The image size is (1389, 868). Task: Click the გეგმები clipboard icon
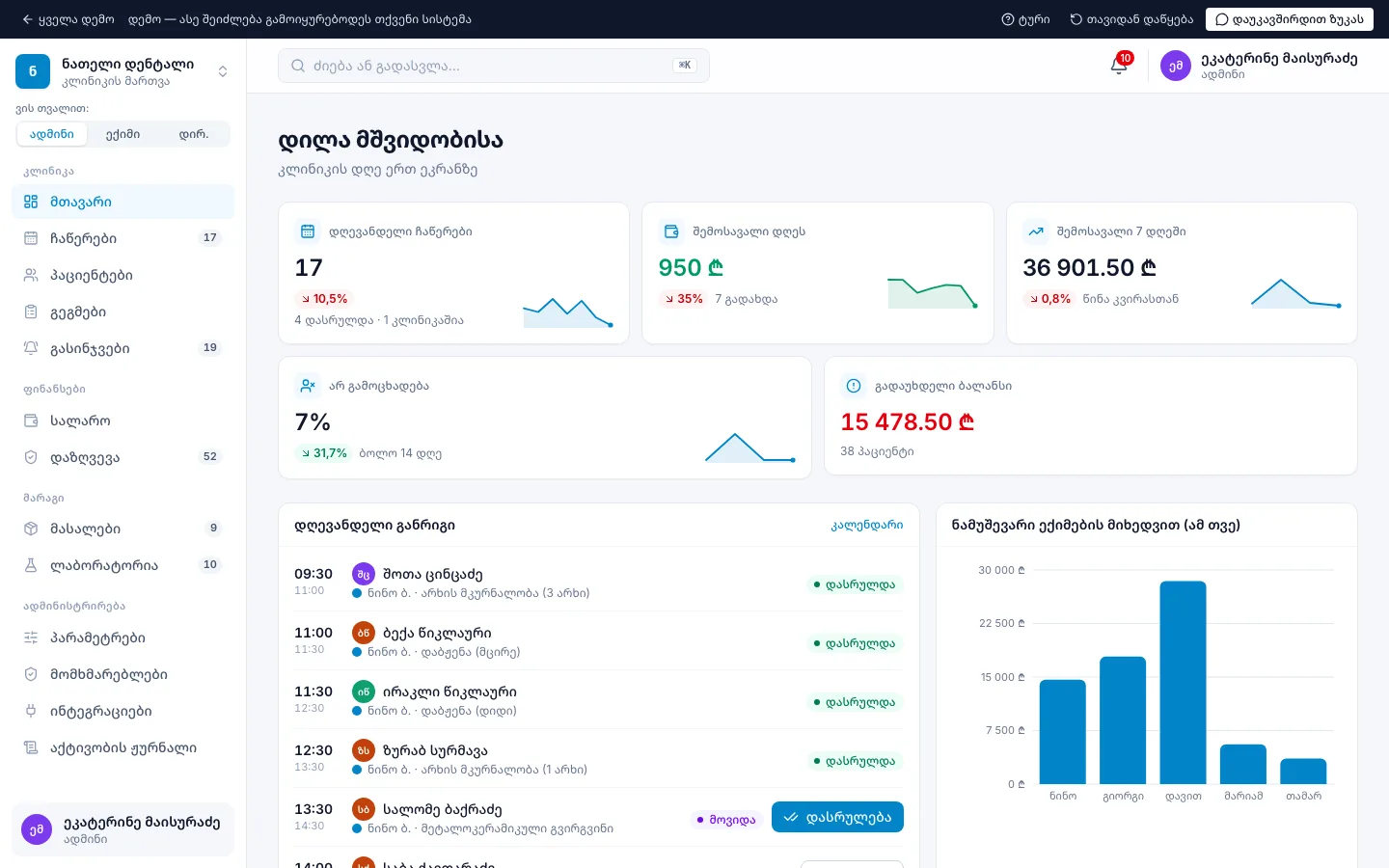[31, 312]
